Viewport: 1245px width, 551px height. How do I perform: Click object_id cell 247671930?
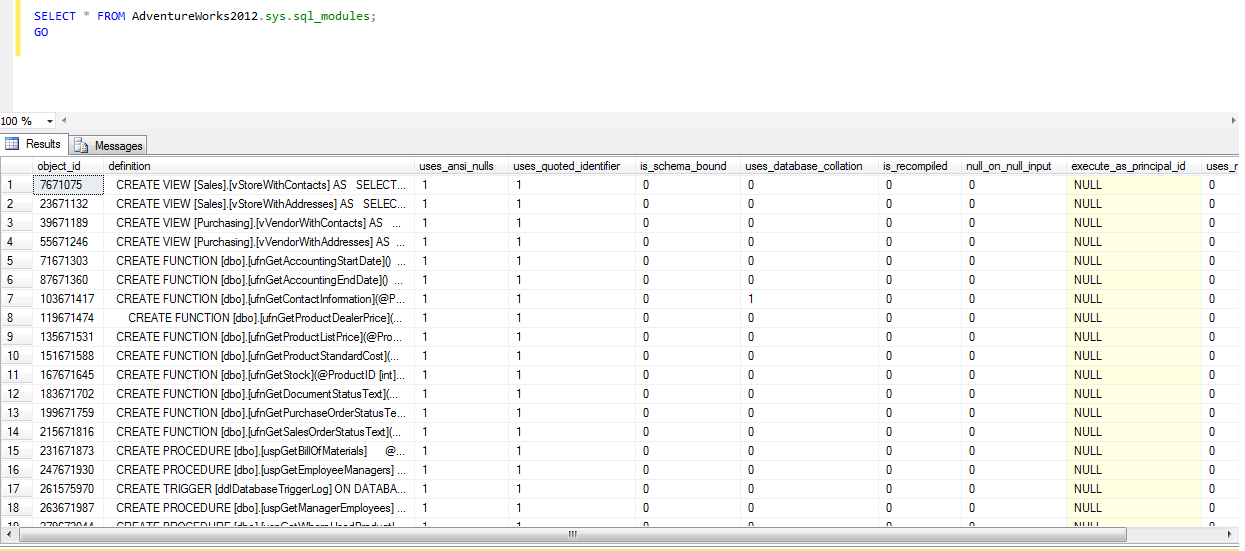[x=67, y=470]
